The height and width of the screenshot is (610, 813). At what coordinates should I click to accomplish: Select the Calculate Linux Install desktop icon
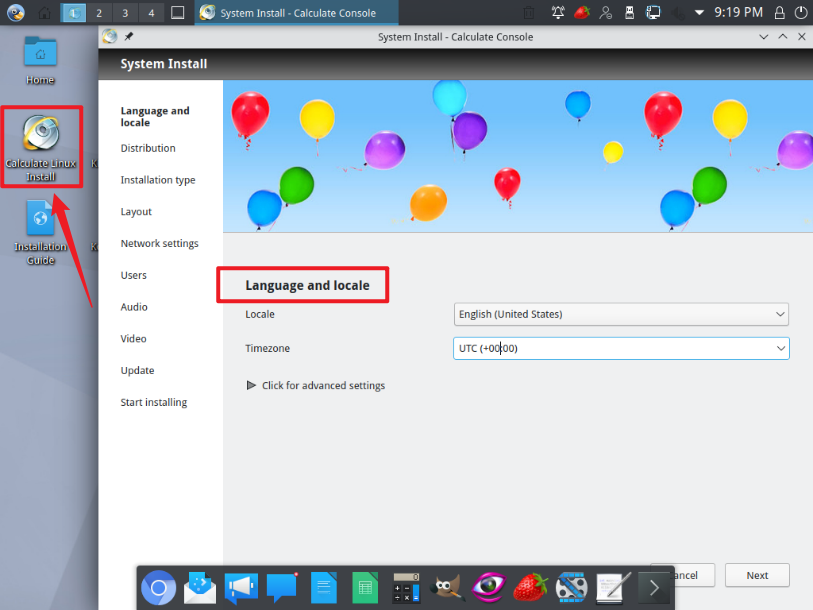pyautogui.click(x=40, y=148)
